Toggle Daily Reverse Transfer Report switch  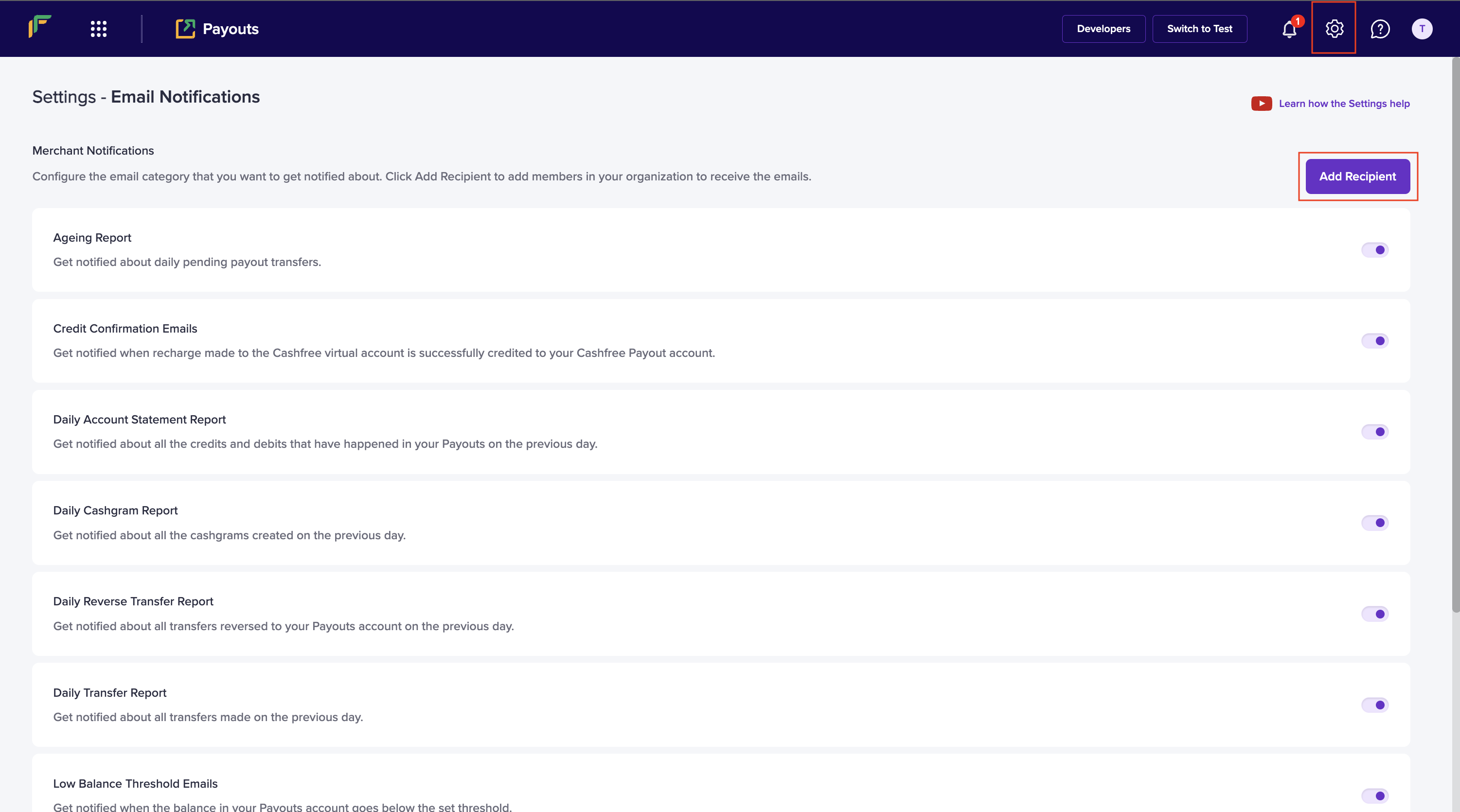[1374, 614]
